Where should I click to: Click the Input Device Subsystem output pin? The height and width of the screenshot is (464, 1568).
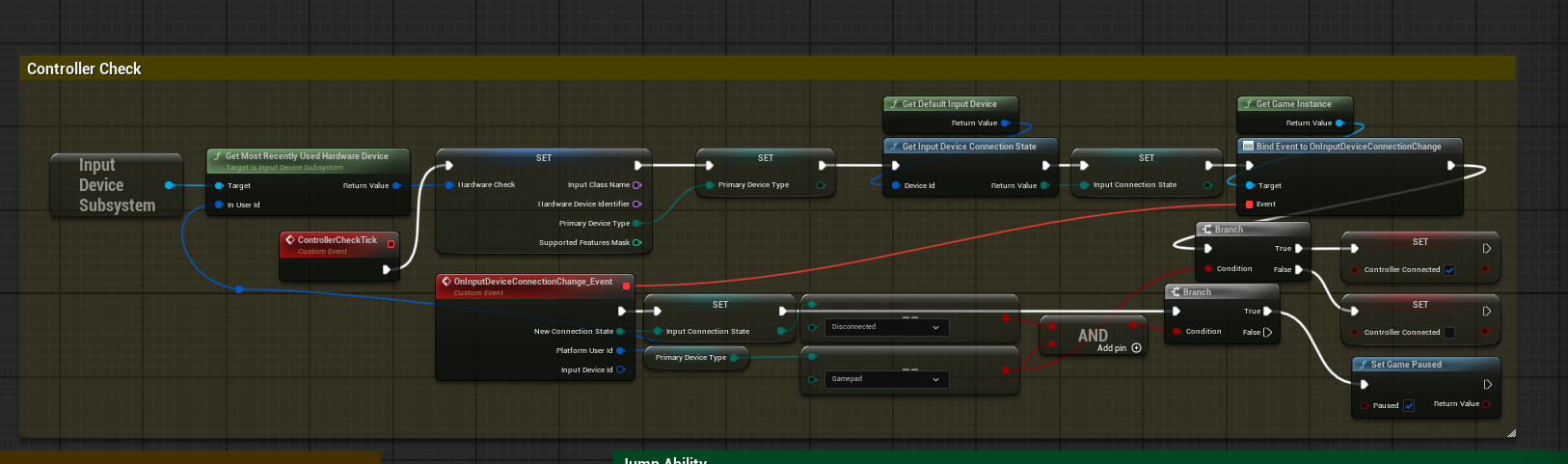(169, 185)
